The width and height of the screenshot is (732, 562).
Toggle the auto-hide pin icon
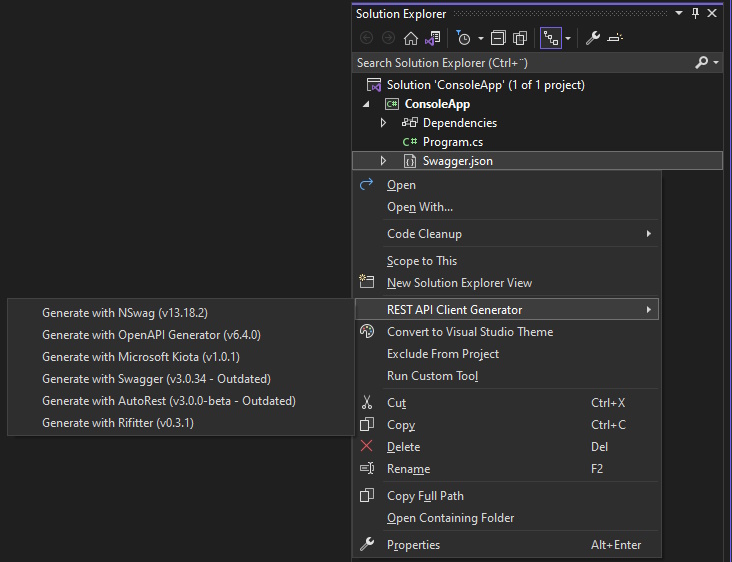695,14
